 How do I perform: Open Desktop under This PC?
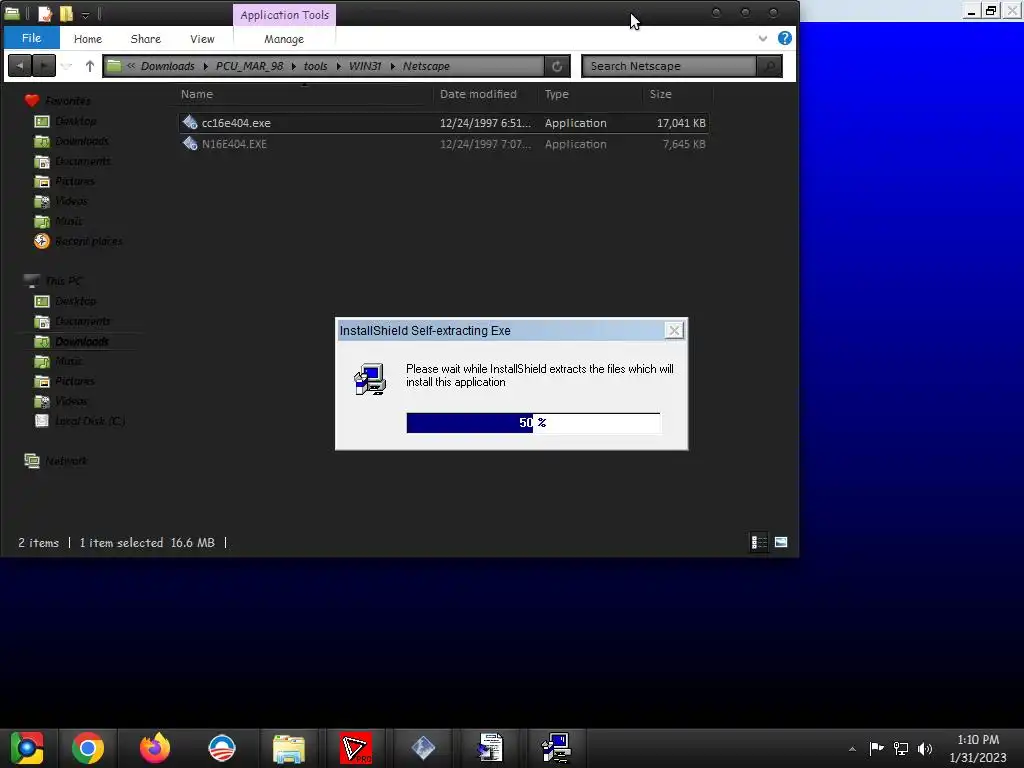(x=76, y=301)
